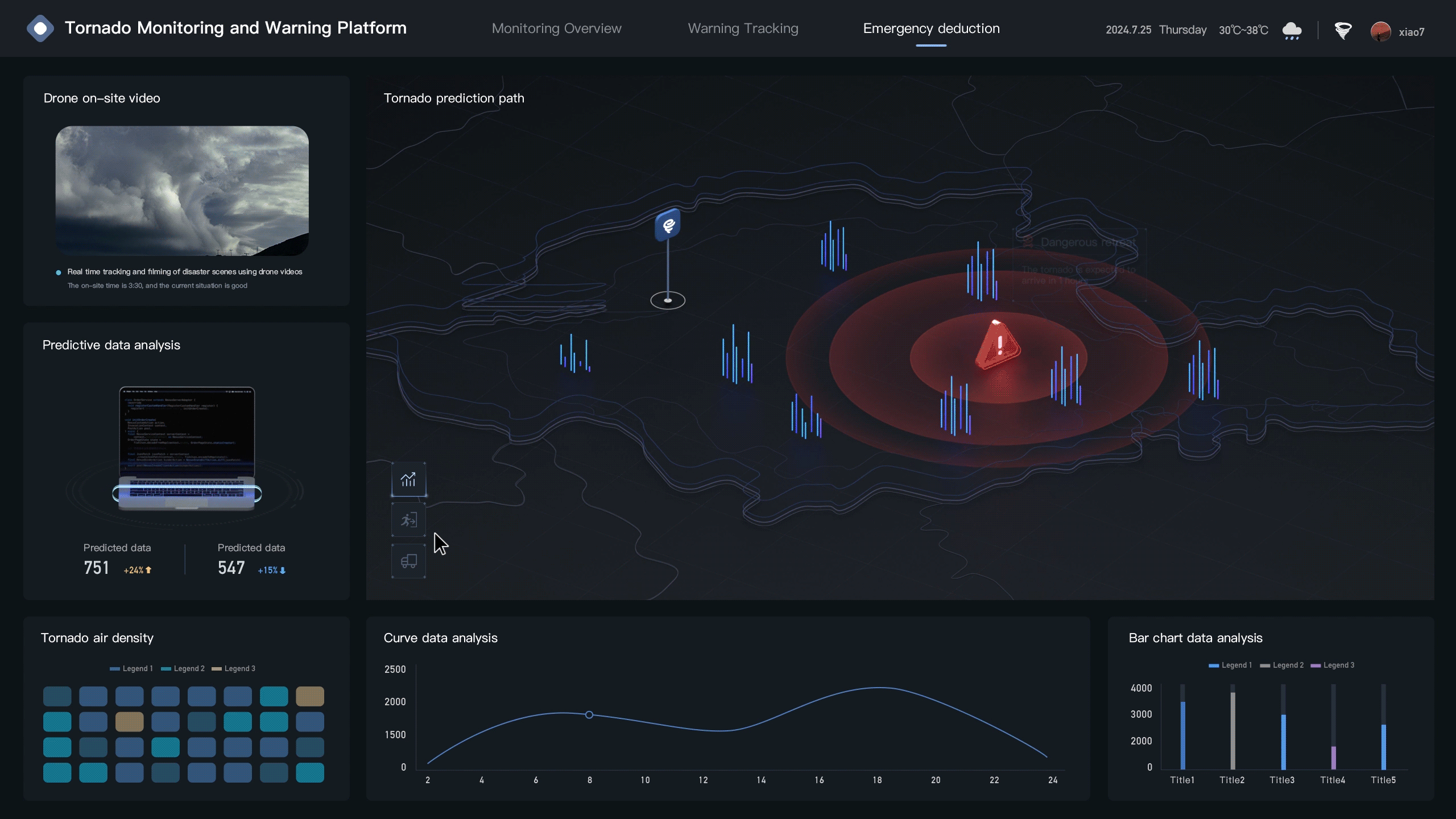Toggle Legend 1 in Tornado air density

click(131, 668)
